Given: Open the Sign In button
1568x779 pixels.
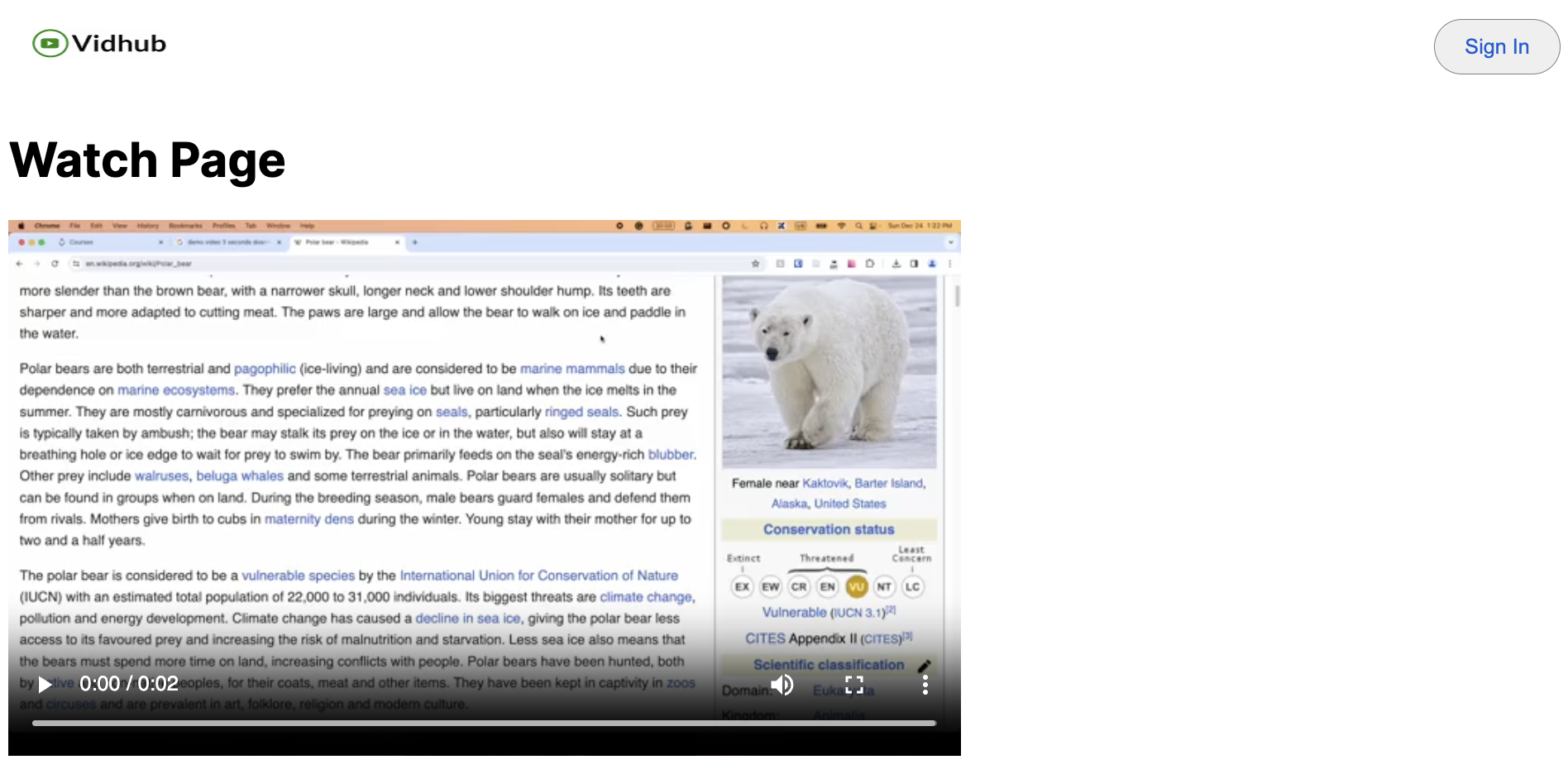Looking at the screenshot, I should coord(1496,47).
